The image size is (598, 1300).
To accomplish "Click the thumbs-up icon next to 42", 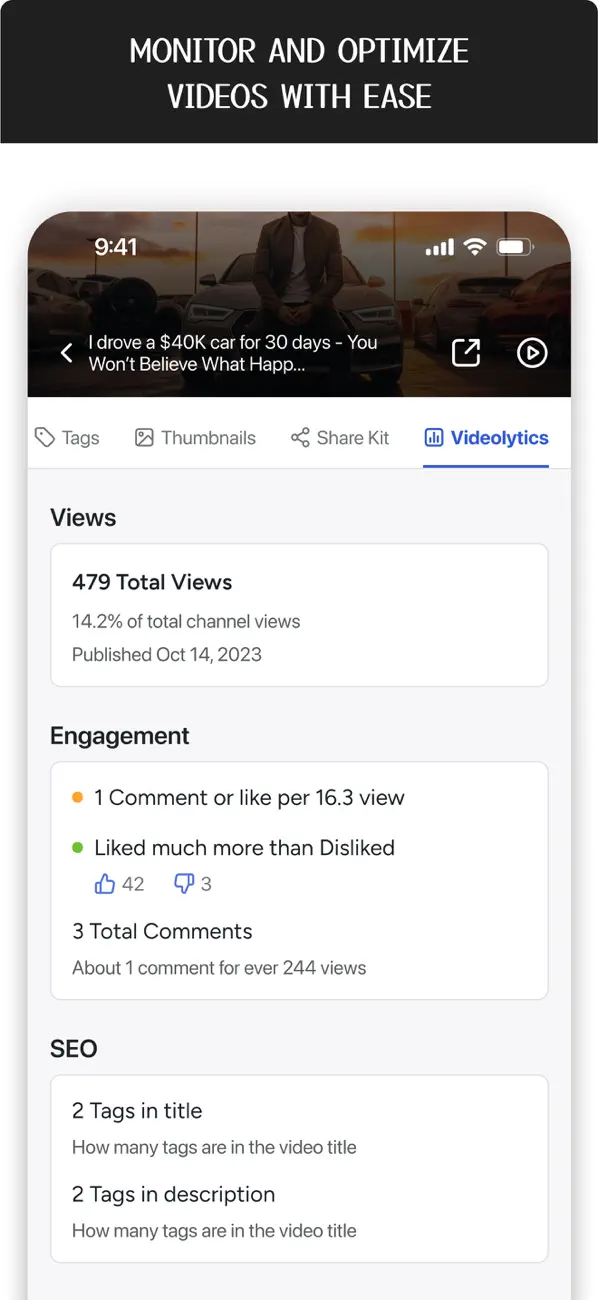I will [x=105, y=884].
